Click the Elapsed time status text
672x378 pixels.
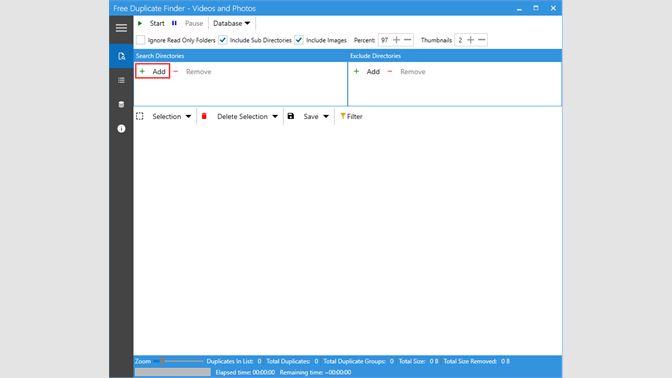click(245, 372)
